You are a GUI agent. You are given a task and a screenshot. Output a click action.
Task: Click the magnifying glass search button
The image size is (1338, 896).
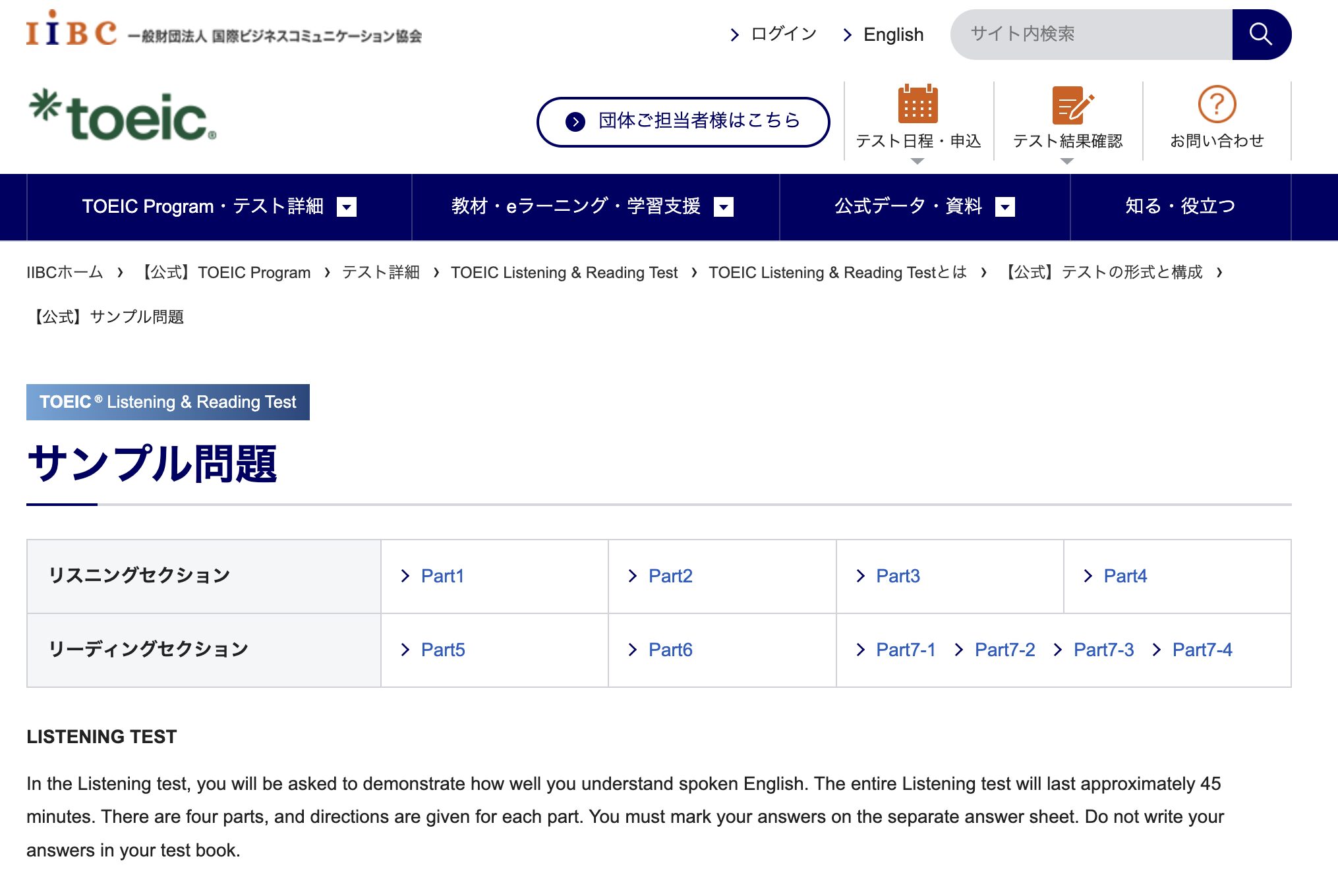1261,34
